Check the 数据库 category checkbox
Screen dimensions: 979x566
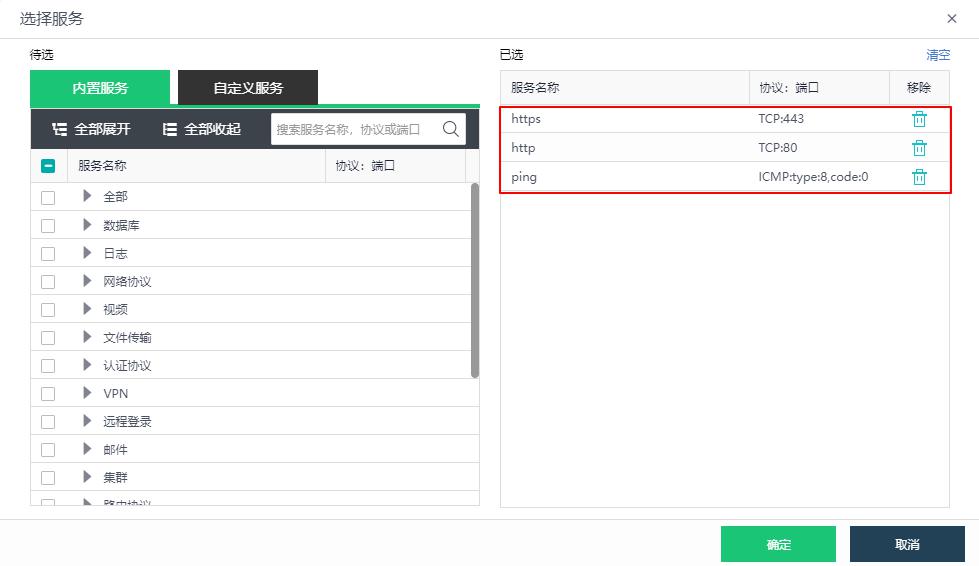pos(48,226)
